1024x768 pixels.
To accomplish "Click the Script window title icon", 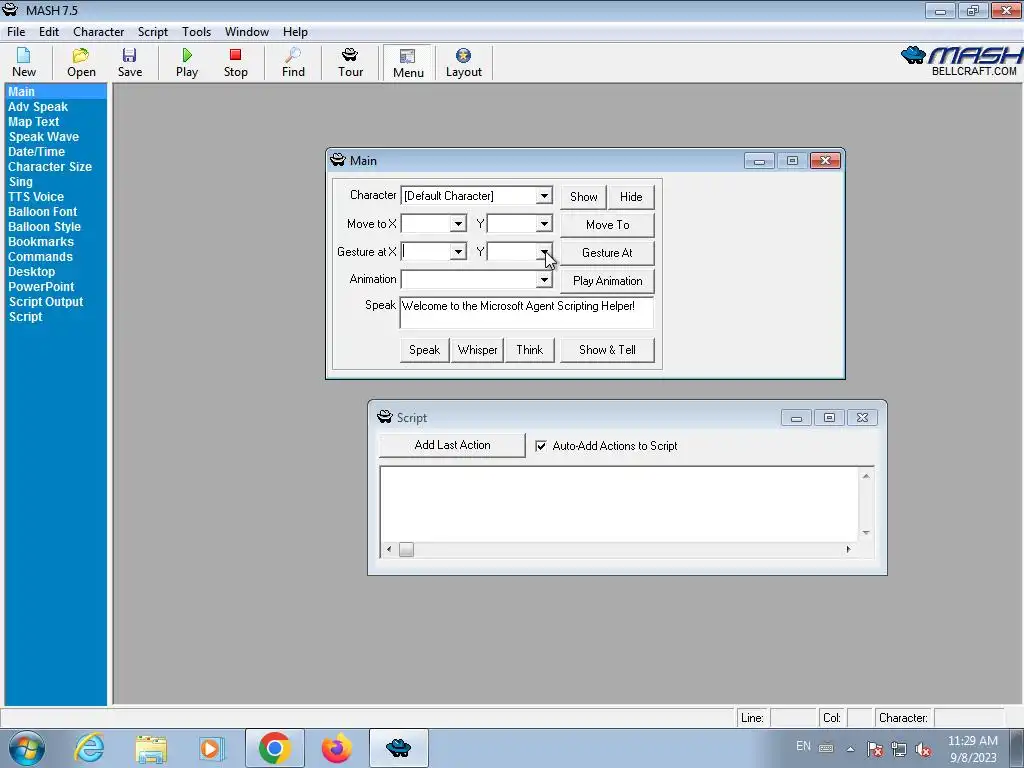I will coord(385,417).
